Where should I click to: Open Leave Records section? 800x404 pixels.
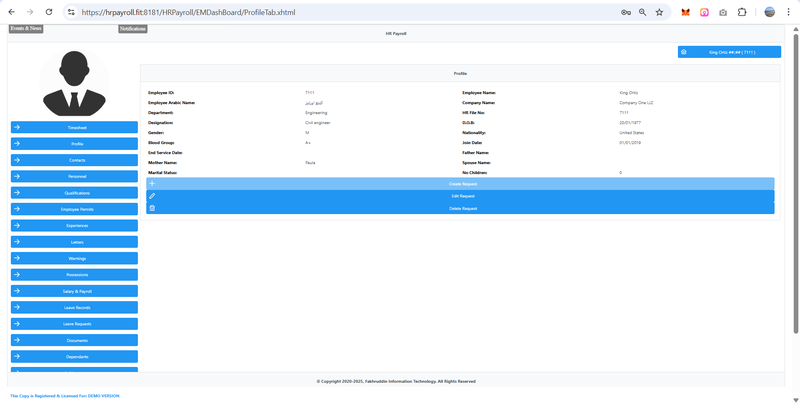click(x=74, y=308)
